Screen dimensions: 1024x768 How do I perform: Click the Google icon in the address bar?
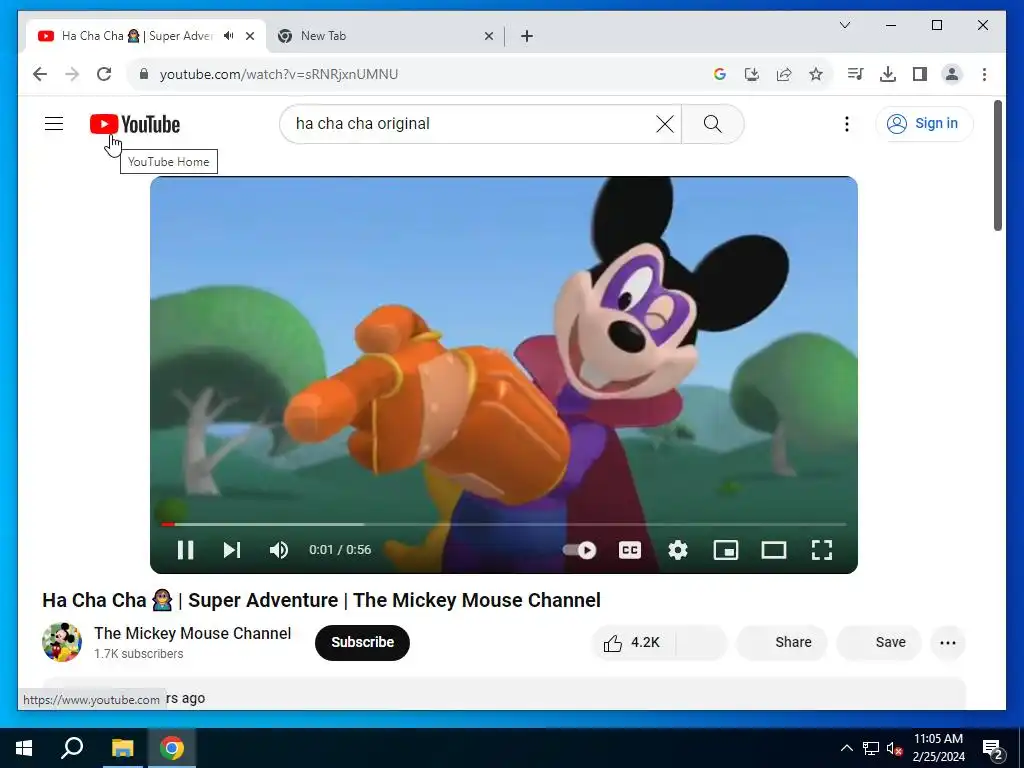pyautogui.click(x=720, y=74)
